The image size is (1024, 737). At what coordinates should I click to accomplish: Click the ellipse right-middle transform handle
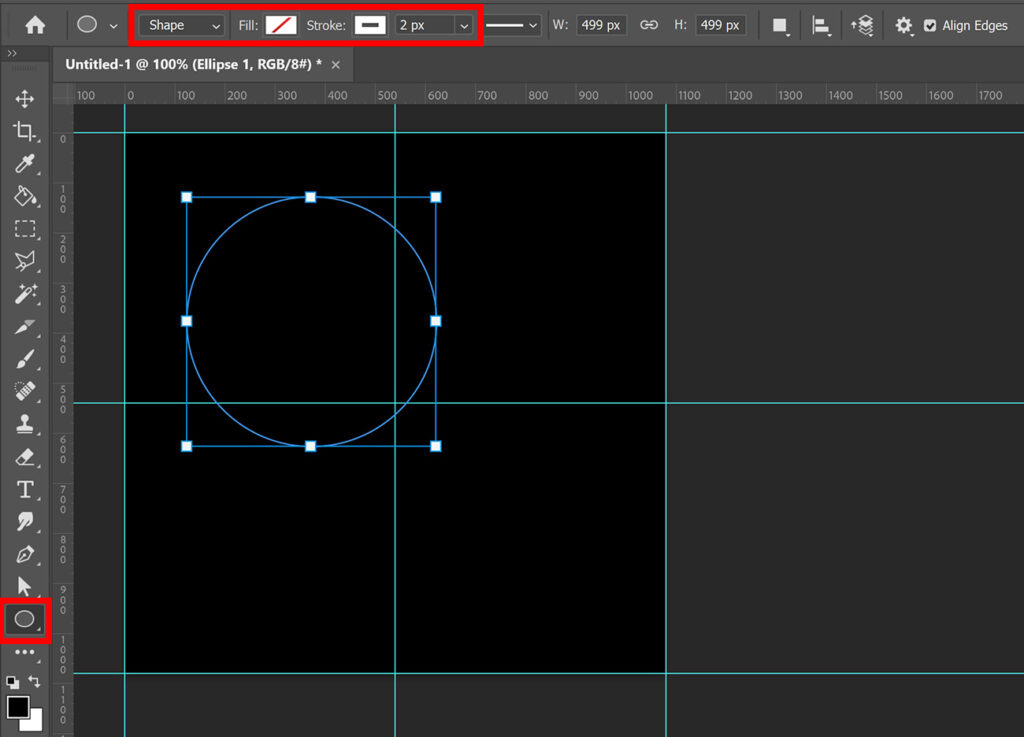pos(436,321)
